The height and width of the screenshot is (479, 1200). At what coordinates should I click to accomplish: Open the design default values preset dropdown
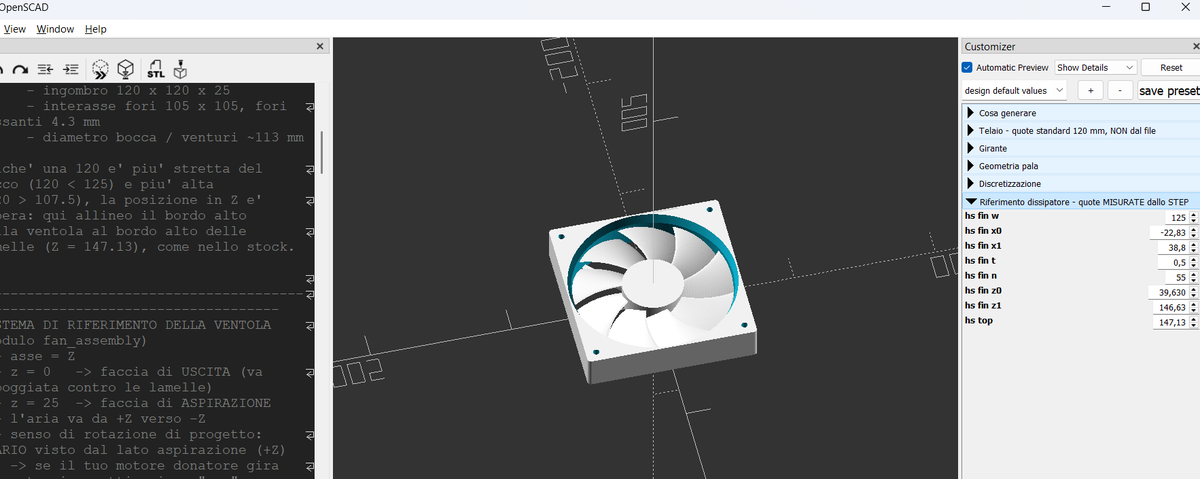tap(1014, 90)
